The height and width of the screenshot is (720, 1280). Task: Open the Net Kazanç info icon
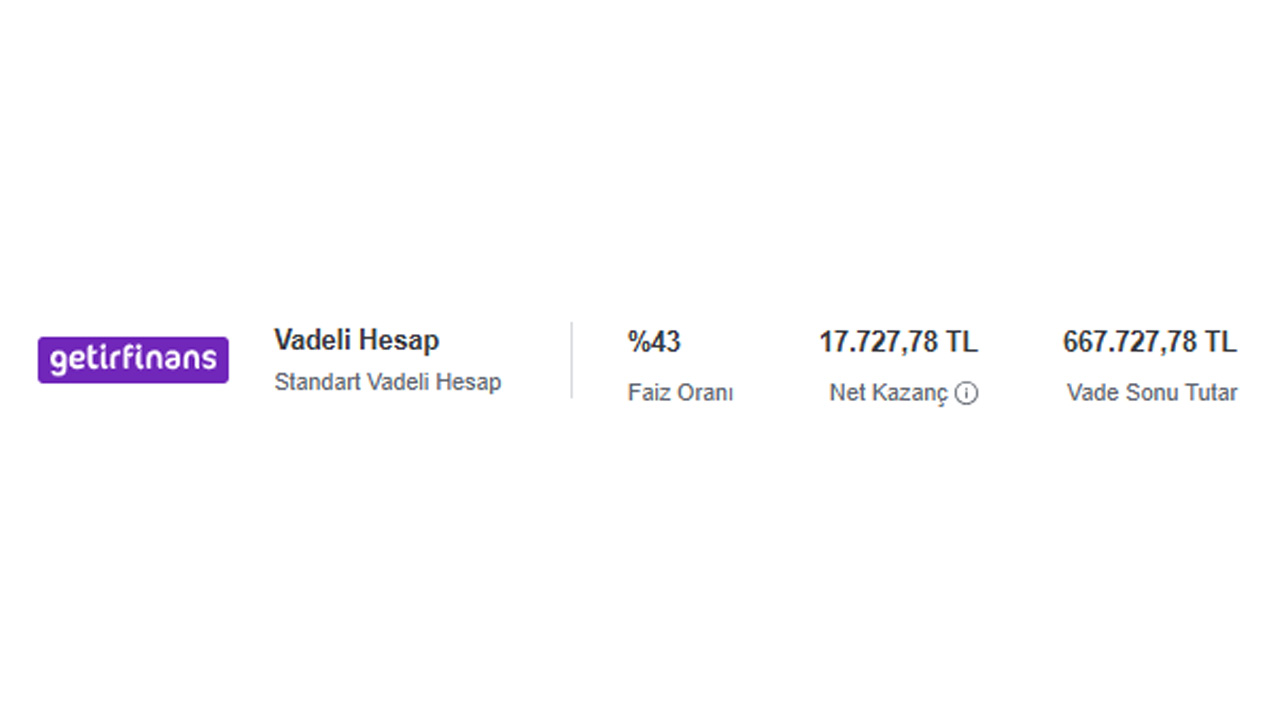(x=966, y=394)
